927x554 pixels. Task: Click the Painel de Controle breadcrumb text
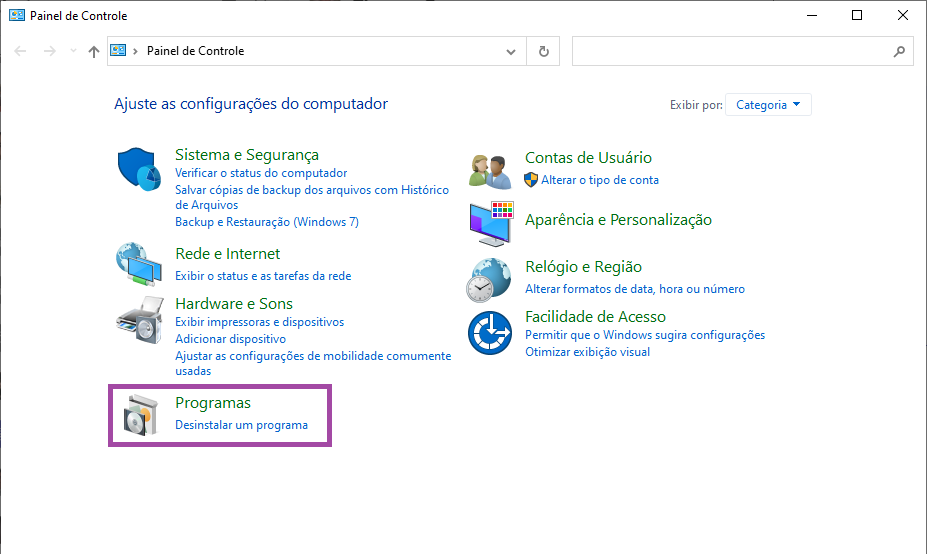pos(195,51)
